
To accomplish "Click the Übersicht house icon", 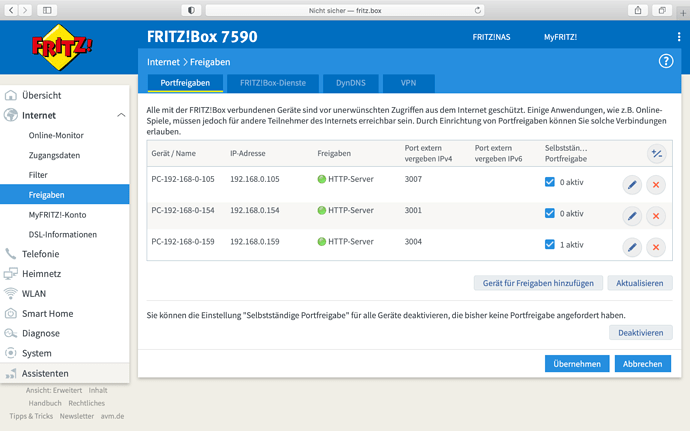I will pyautogui.click(x=11, y=95).
